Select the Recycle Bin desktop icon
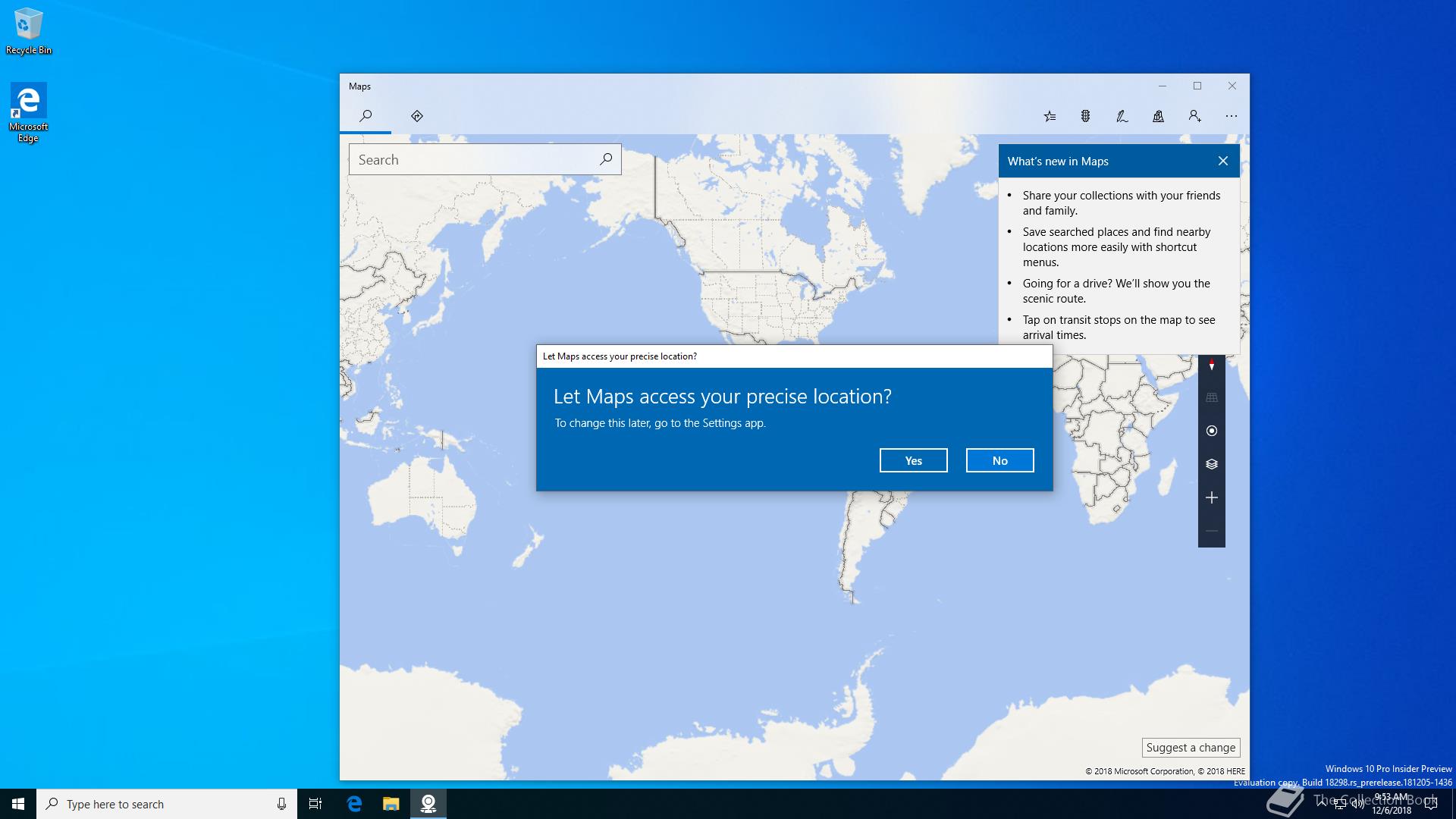 click(29, 31)
